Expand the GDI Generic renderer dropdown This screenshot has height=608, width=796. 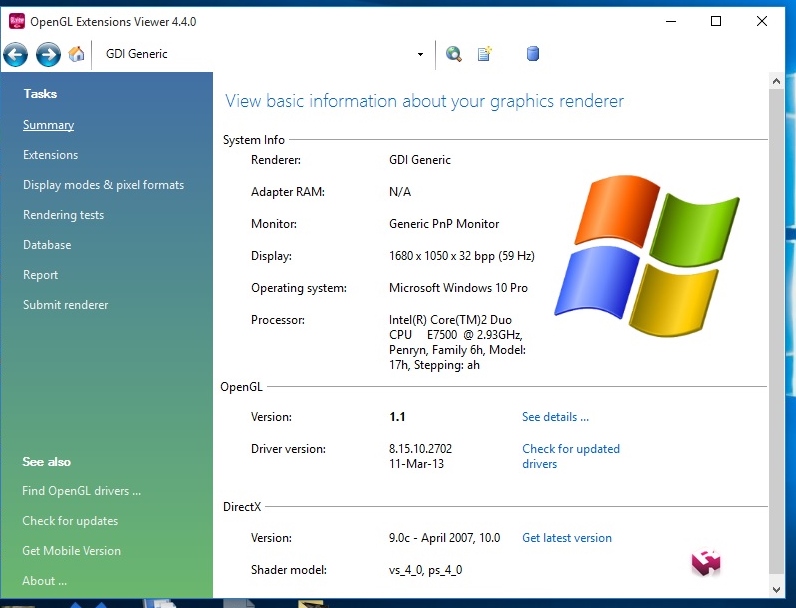coord(420,54)
